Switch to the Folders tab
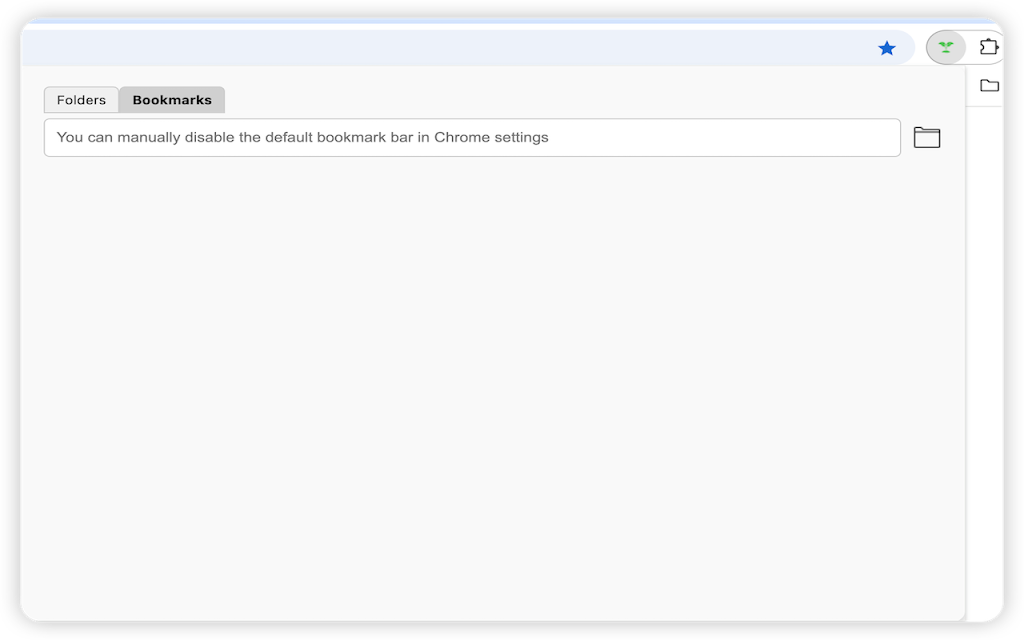Image resolution: width=1024 pixels, height=640 pixels. (81, 100)
